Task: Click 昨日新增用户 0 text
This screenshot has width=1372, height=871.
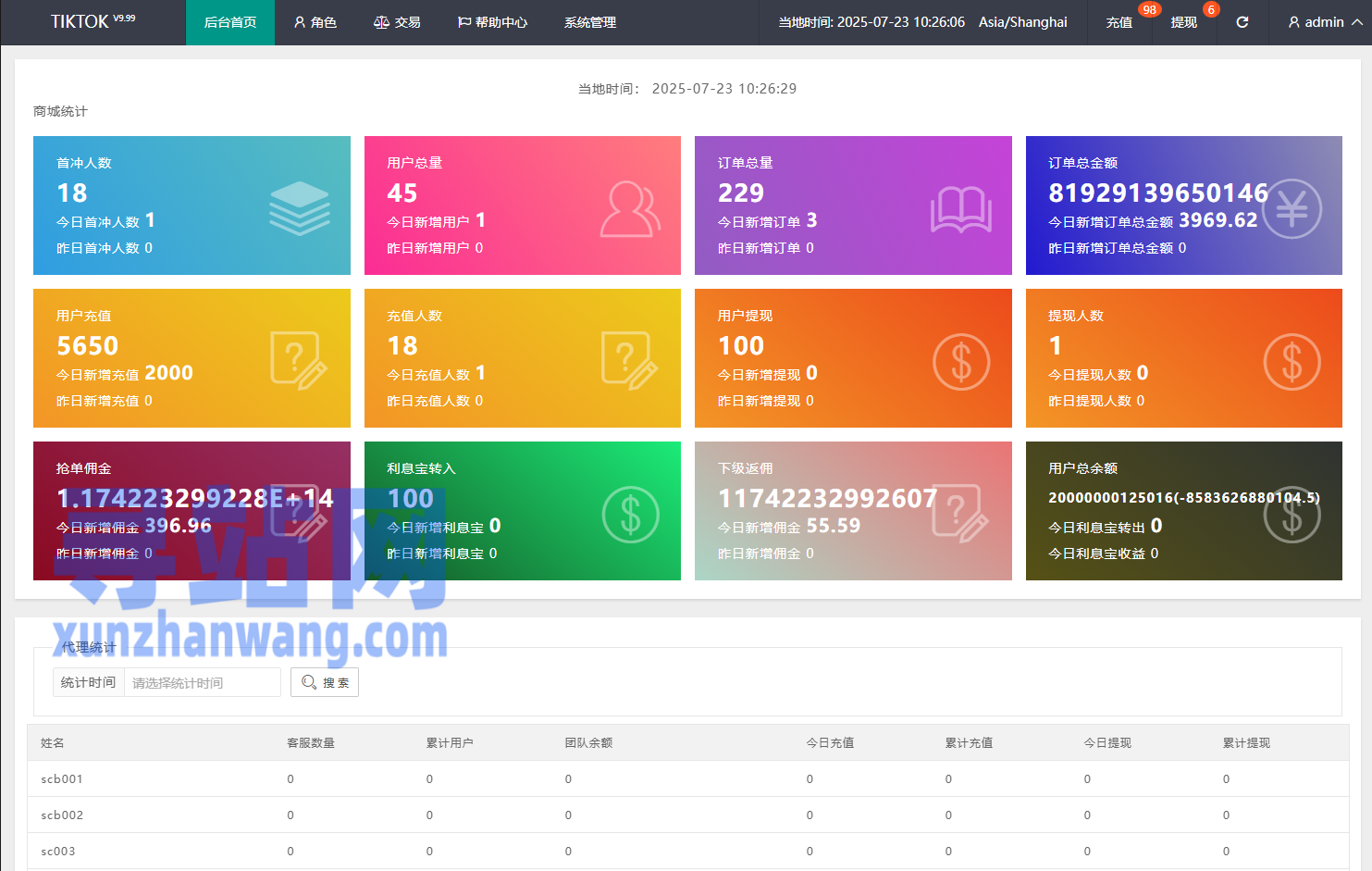Action: [435, 248]
